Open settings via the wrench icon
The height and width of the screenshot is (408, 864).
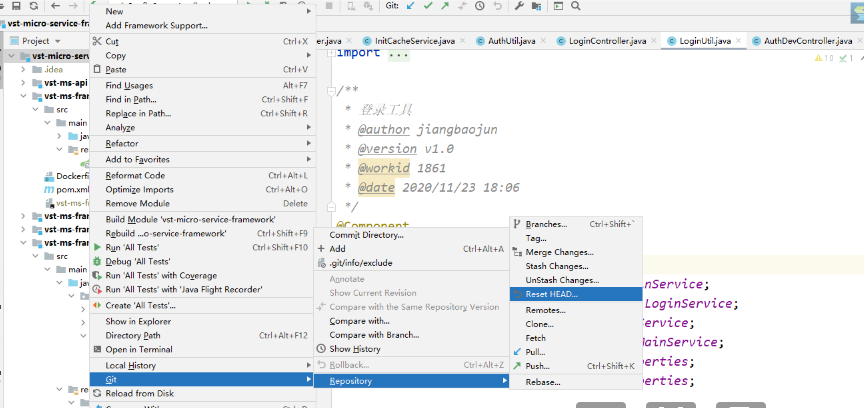[520, 6]
